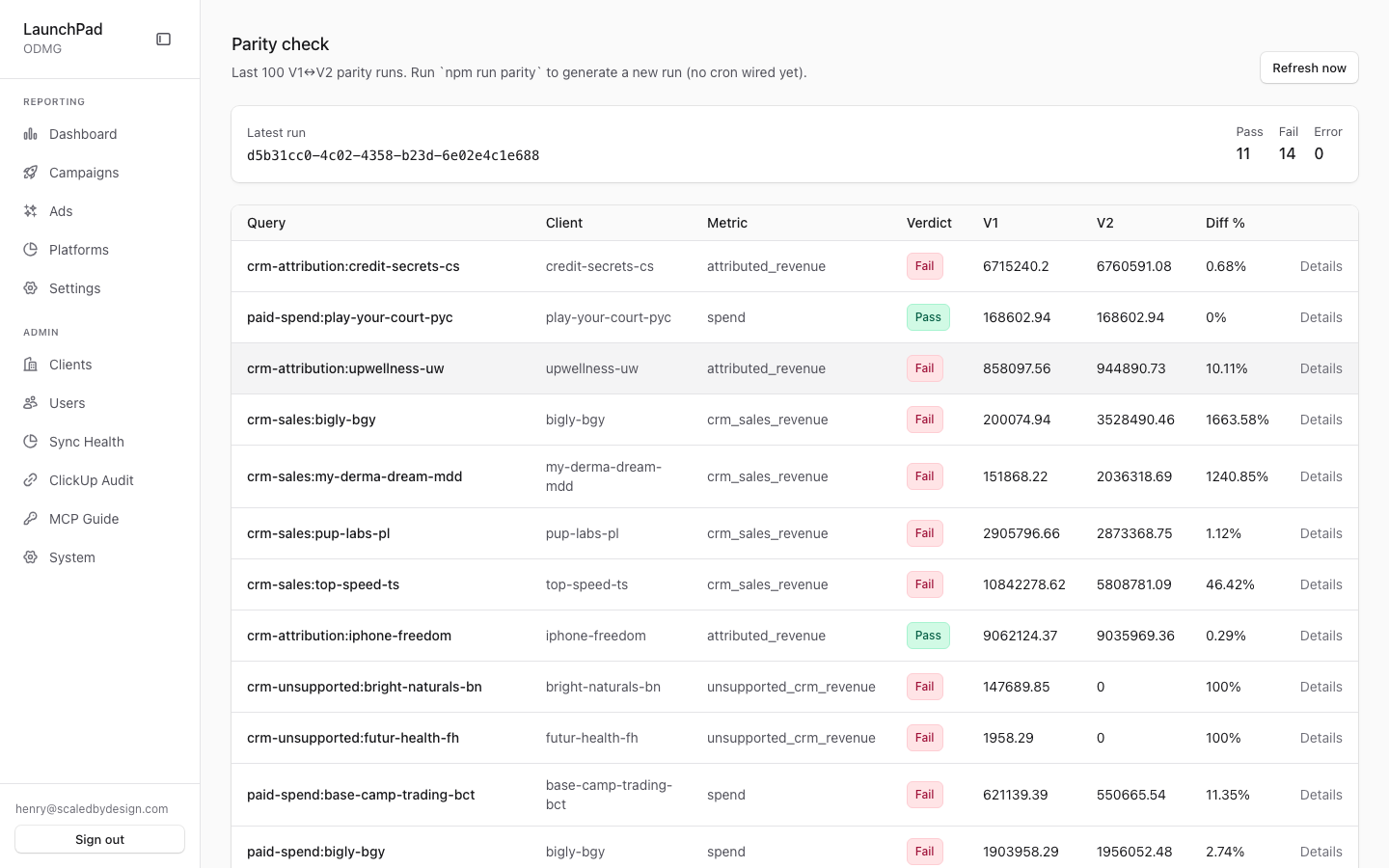Click the 1663.58% diff value
Image resolution: width=1389 pixels, height=868 pixels.
tap(1238, 420)
